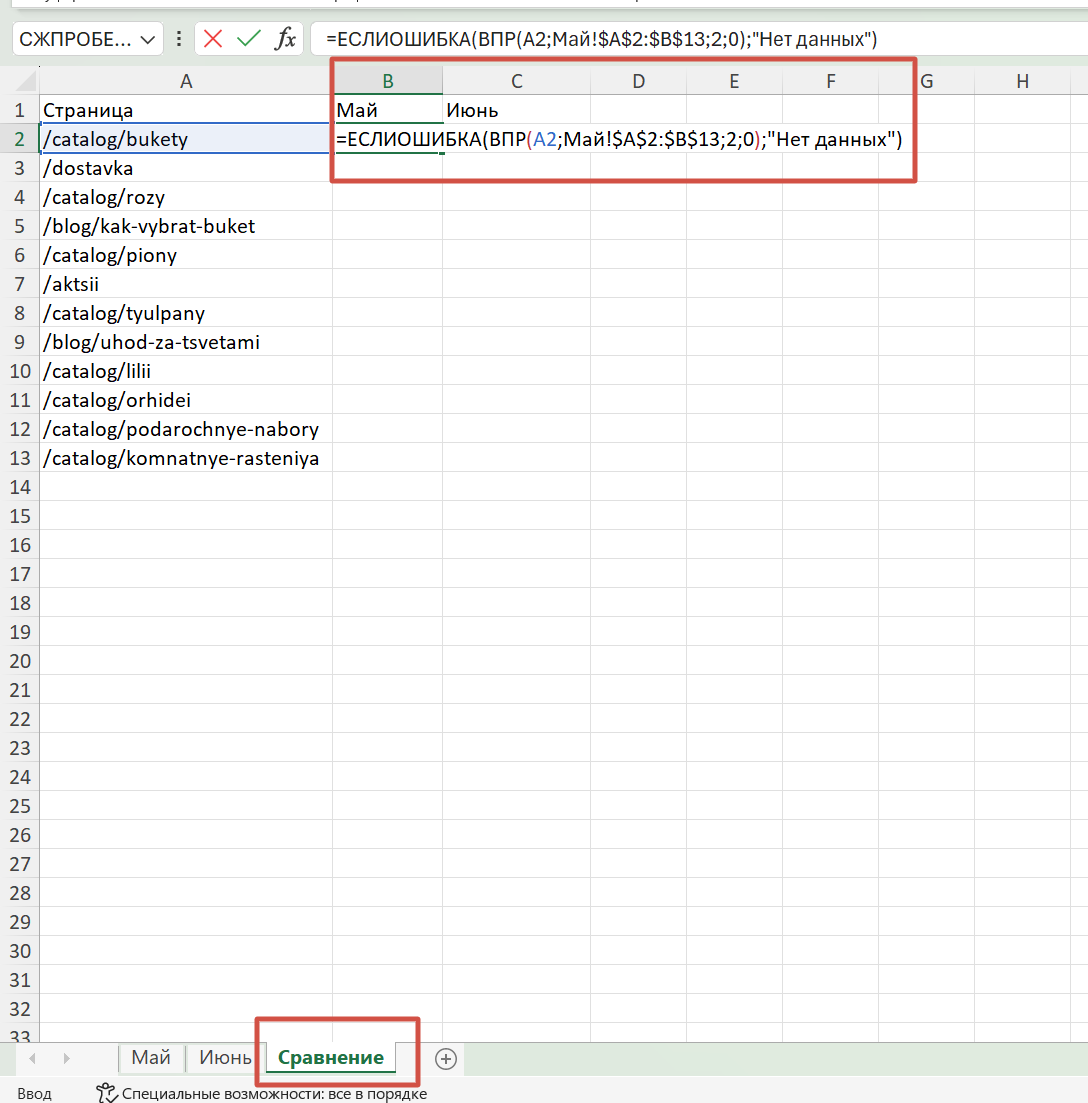Click inside the formula bar text

601,39
